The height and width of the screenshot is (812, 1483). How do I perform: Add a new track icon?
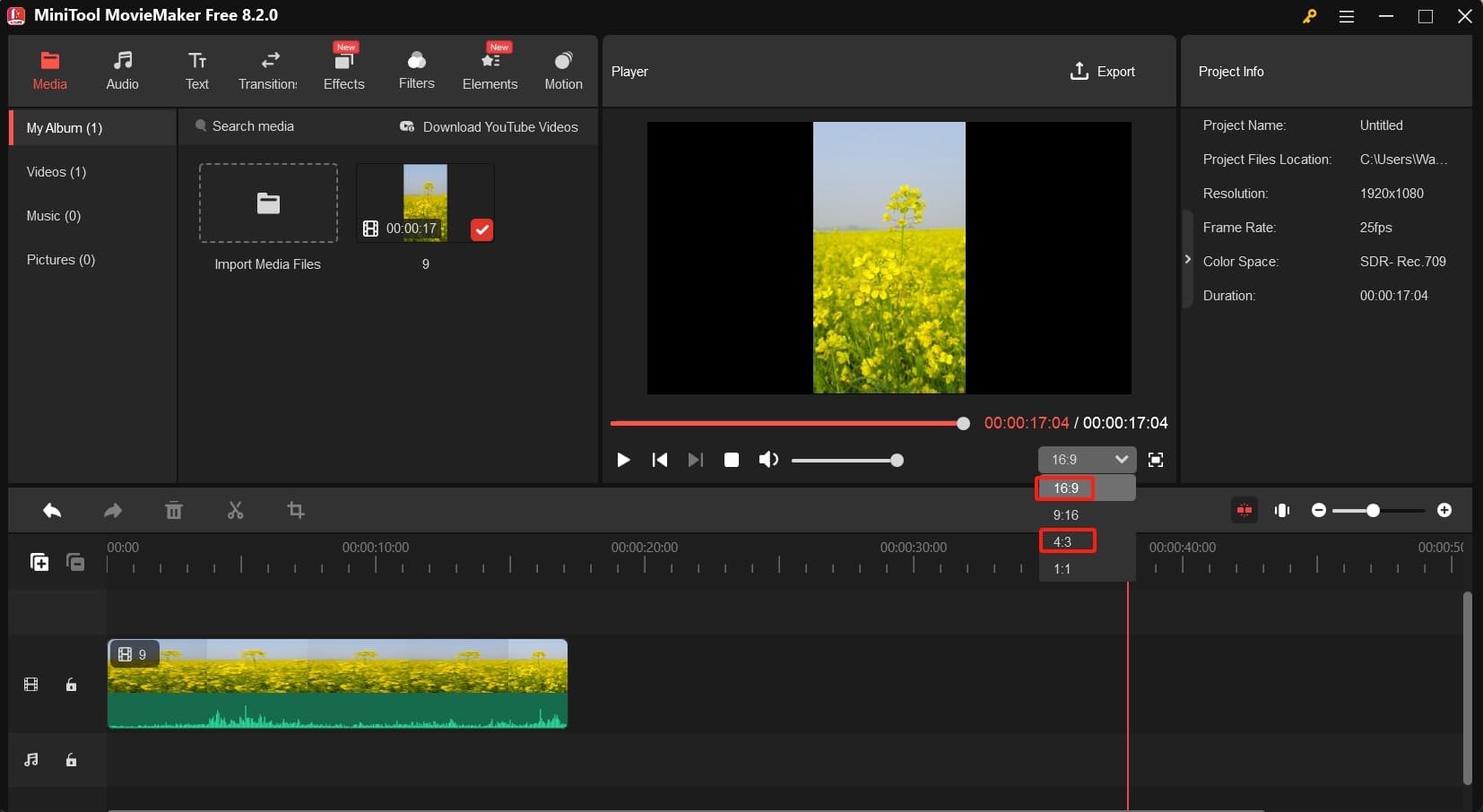coord(39,562)
